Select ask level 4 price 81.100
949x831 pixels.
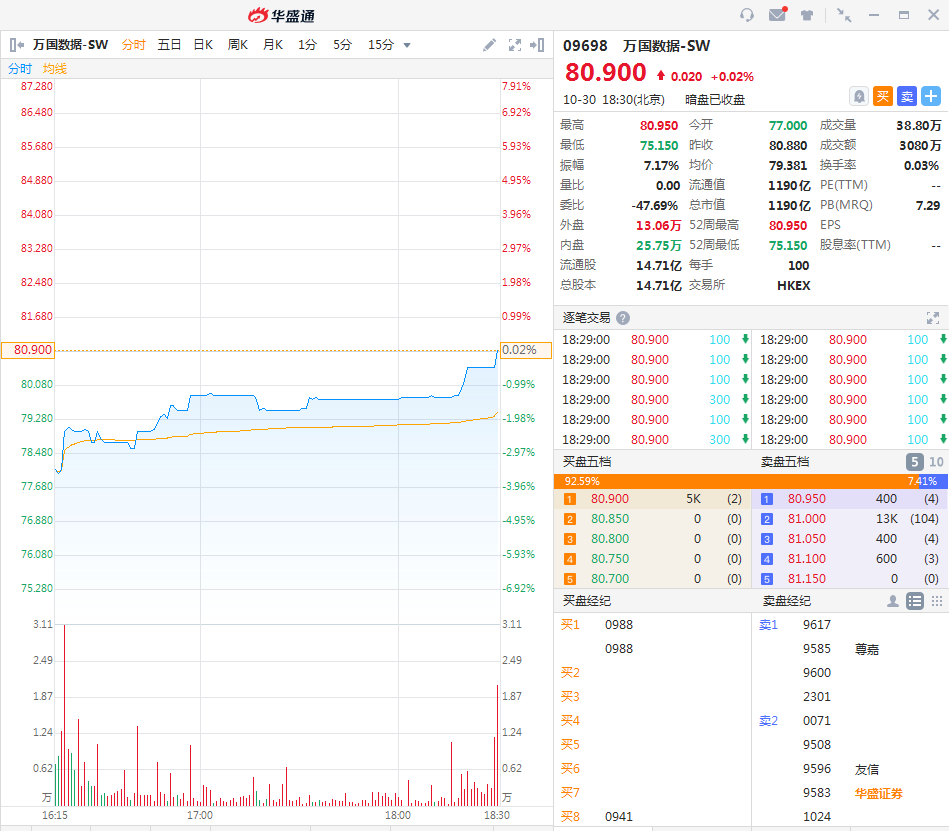[x=807, y=559]
